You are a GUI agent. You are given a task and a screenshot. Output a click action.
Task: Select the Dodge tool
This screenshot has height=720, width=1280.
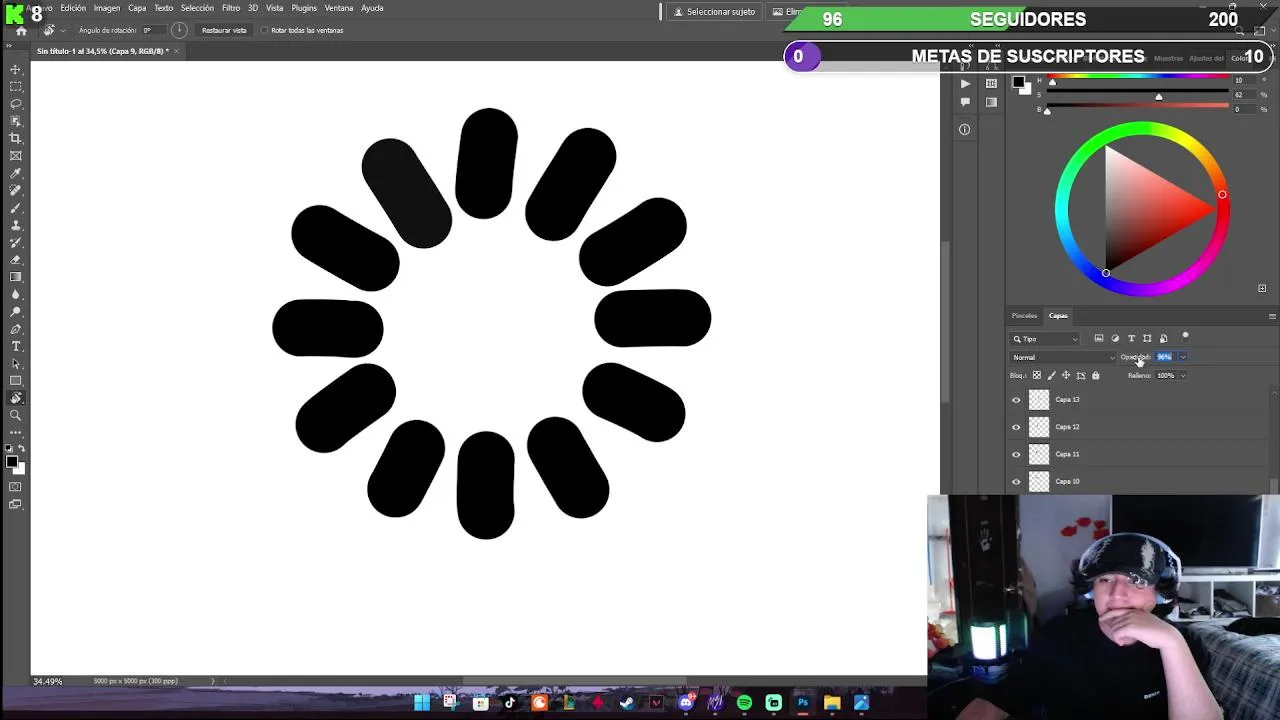coord(16,312)
